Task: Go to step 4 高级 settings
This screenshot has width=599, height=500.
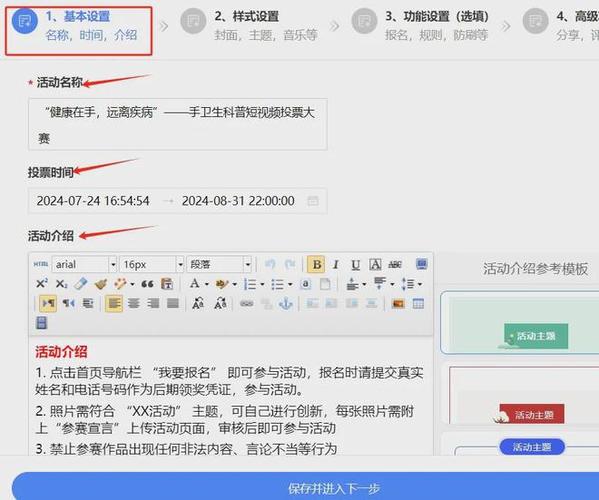Action: click(561, 26)
